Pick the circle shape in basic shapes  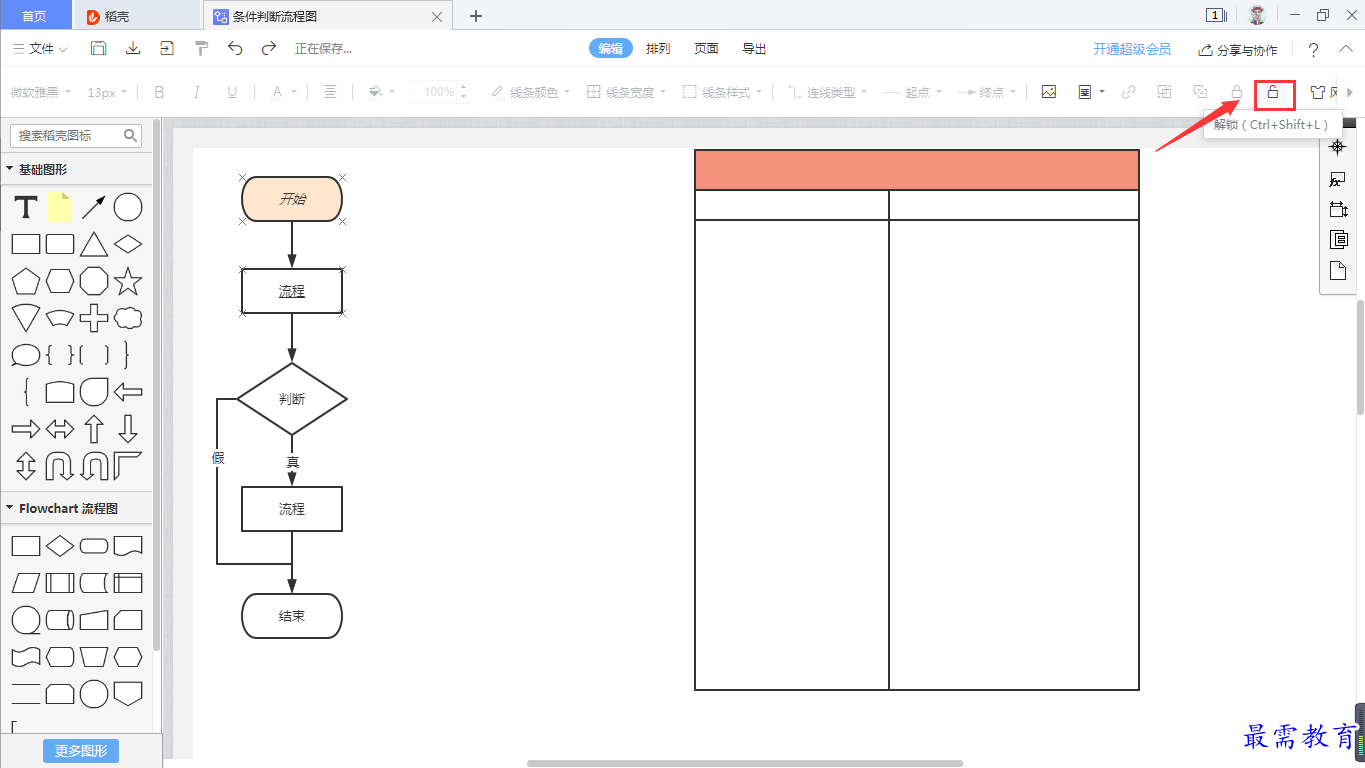tap(128, 208)
